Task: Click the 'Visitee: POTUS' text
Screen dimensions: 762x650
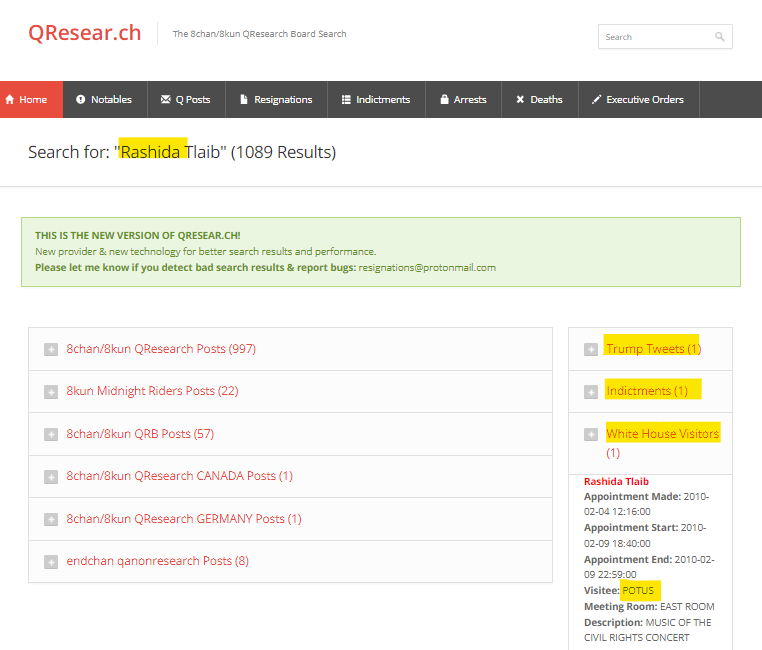Action: pyautogui.click(x=619, y=591)
